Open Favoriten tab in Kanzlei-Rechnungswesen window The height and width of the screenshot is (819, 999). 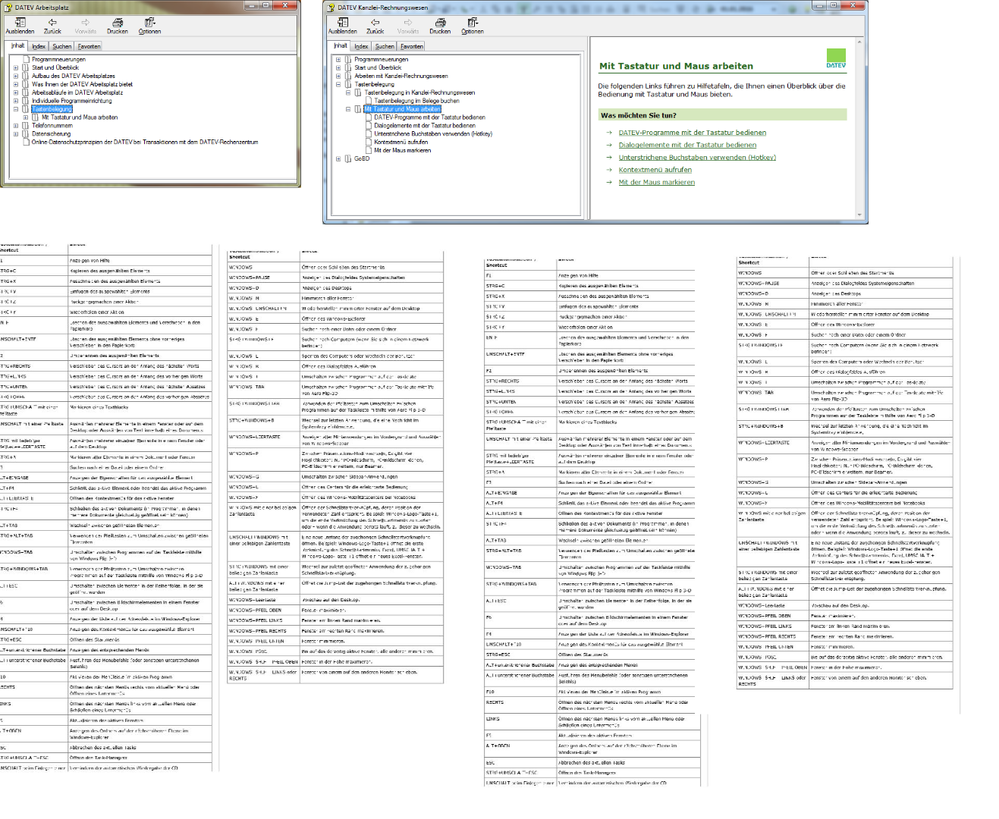tap(412, 47)
